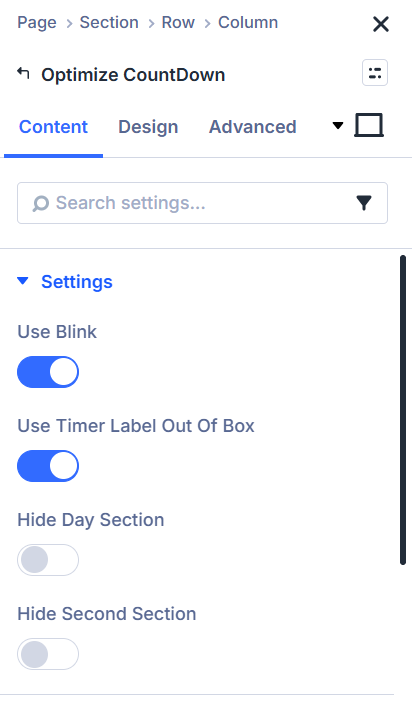Click the Page breadcrumb link

[x=37, y=22]
